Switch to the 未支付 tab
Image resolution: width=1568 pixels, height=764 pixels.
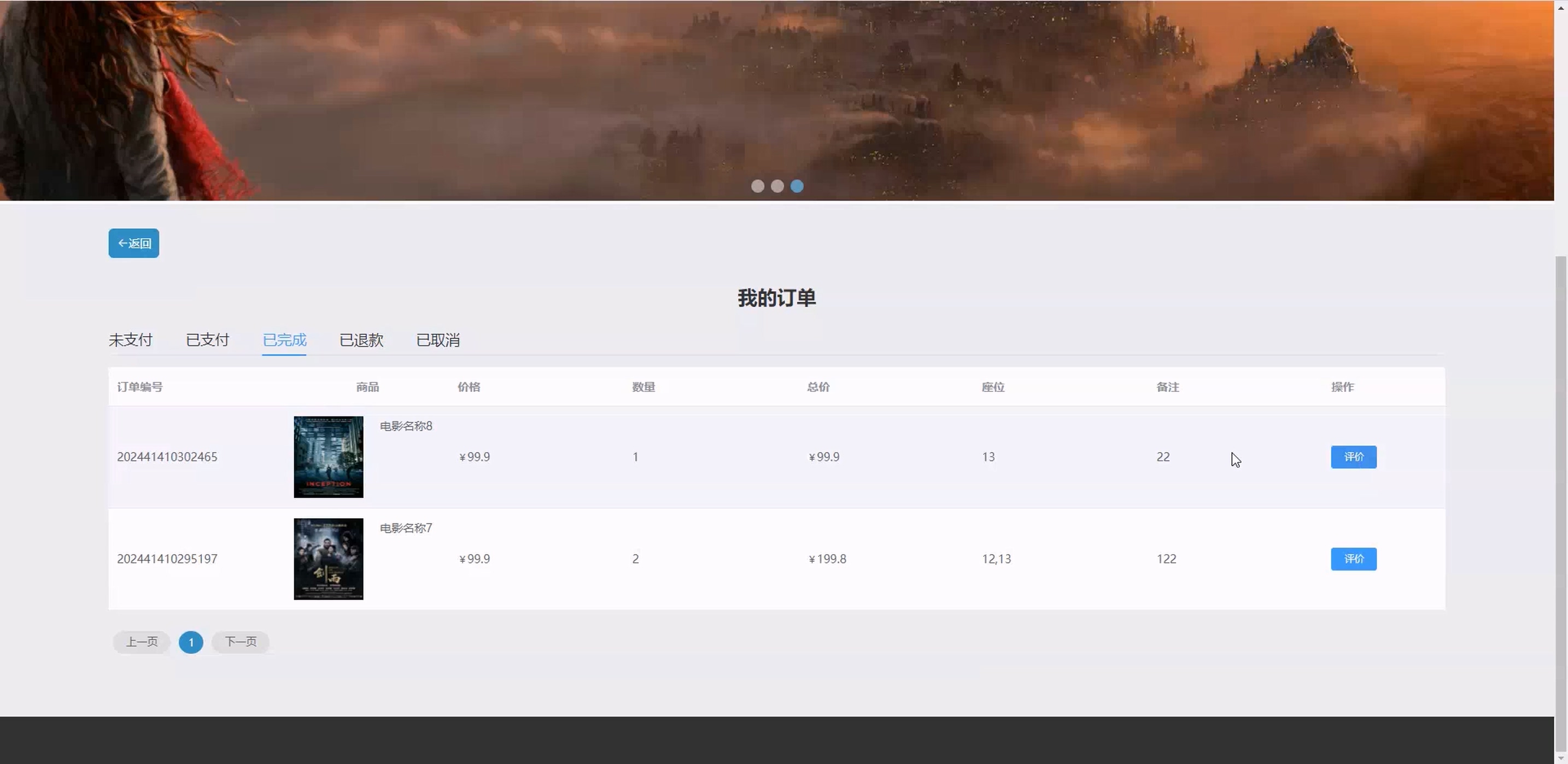tap(130, 340)
